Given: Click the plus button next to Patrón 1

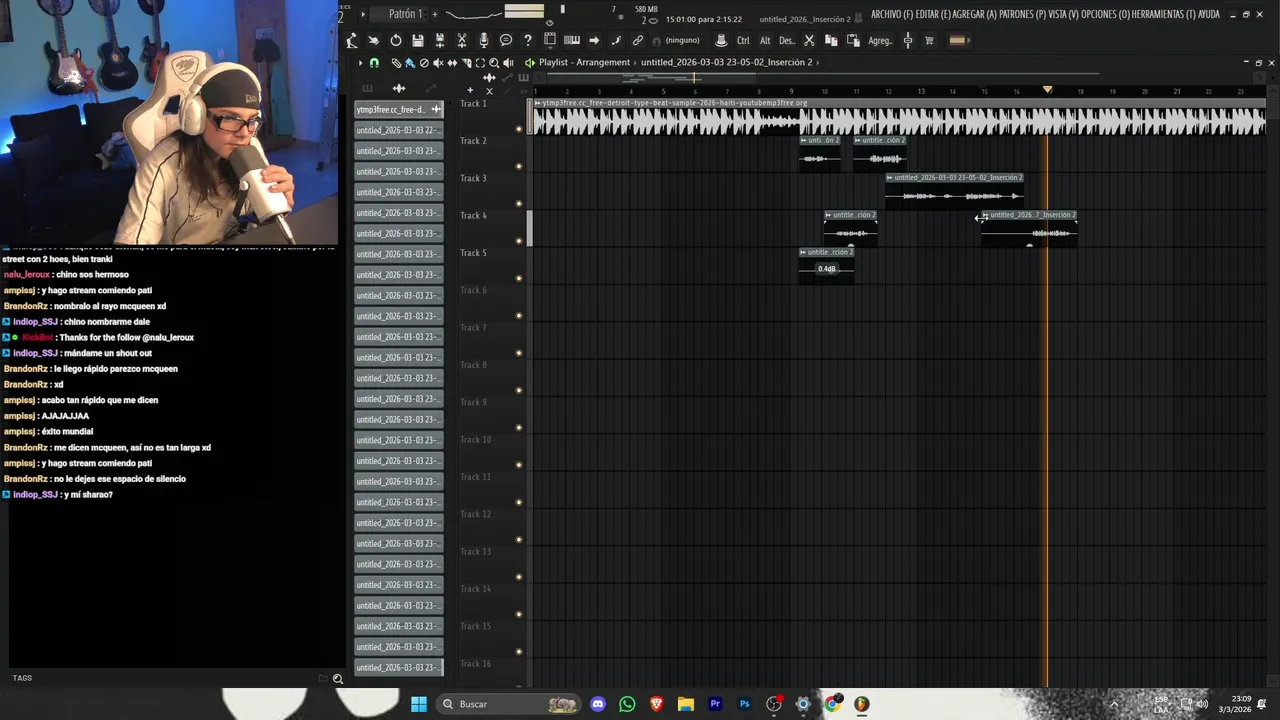Looking at the screenshot, I should [x=435, y=14].
